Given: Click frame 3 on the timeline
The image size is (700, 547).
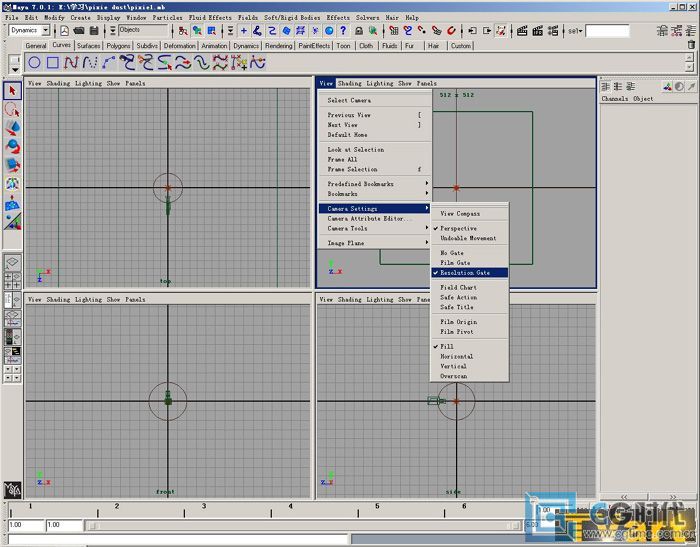Looking at the screenshot, I should coord(204,506).
